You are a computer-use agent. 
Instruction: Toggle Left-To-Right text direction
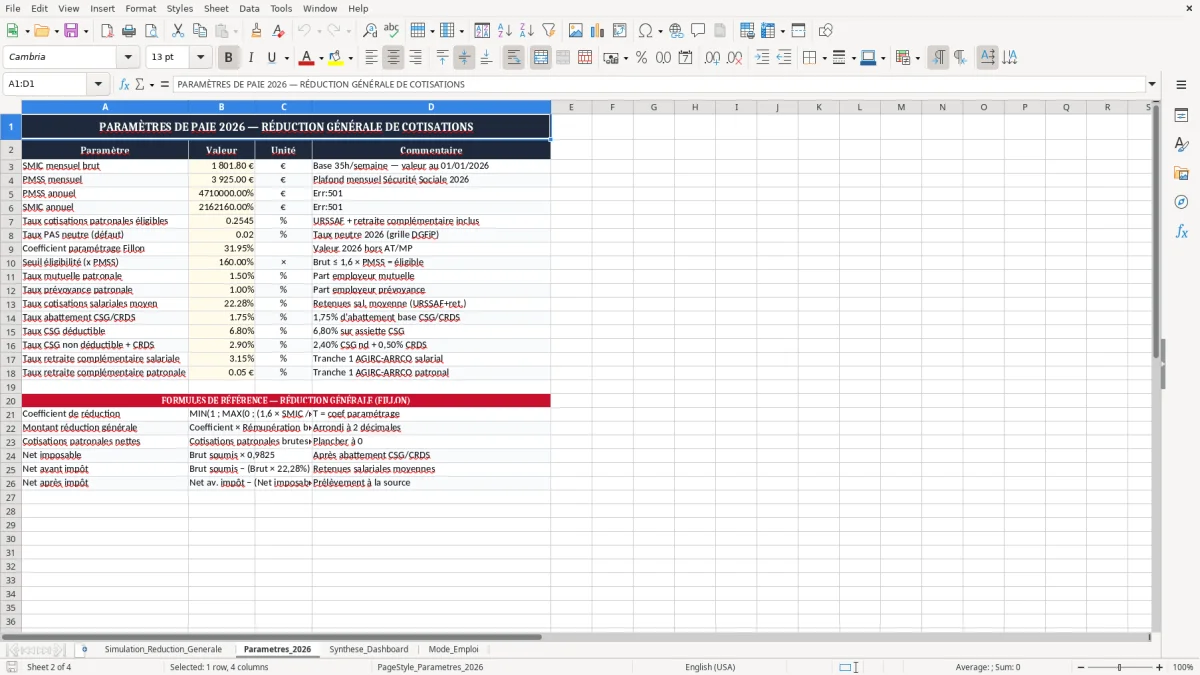point(938,58)
